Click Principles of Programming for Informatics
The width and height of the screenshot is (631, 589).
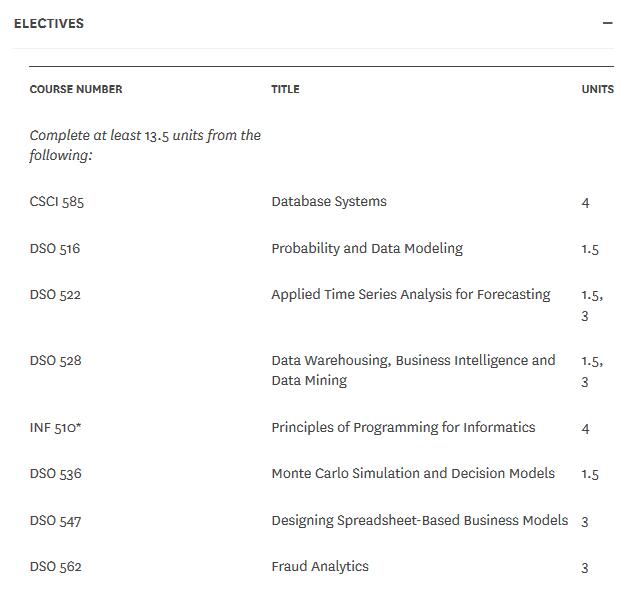pyautogui.click(x=403, y=428)
